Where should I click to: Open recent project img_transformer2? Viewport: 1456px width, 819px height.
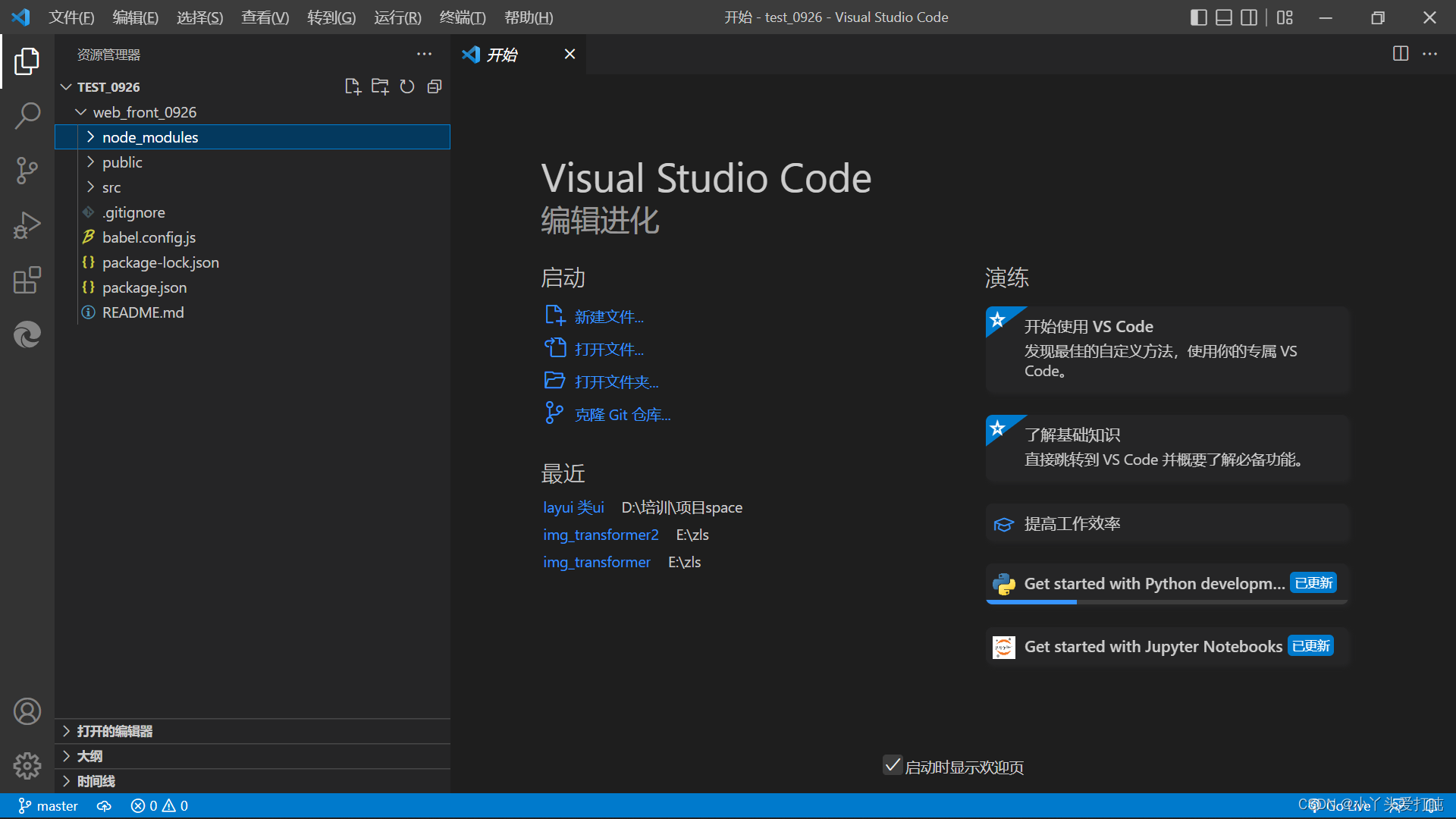[x=601, y=535]
